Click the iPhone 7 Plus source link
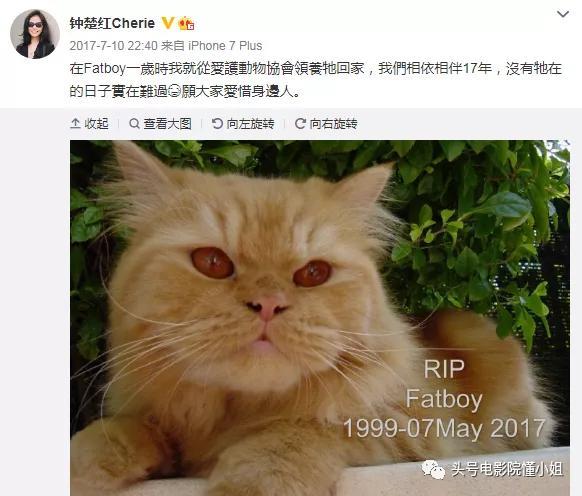This screenshot has width=582, height=496. (x=225, y=46)
